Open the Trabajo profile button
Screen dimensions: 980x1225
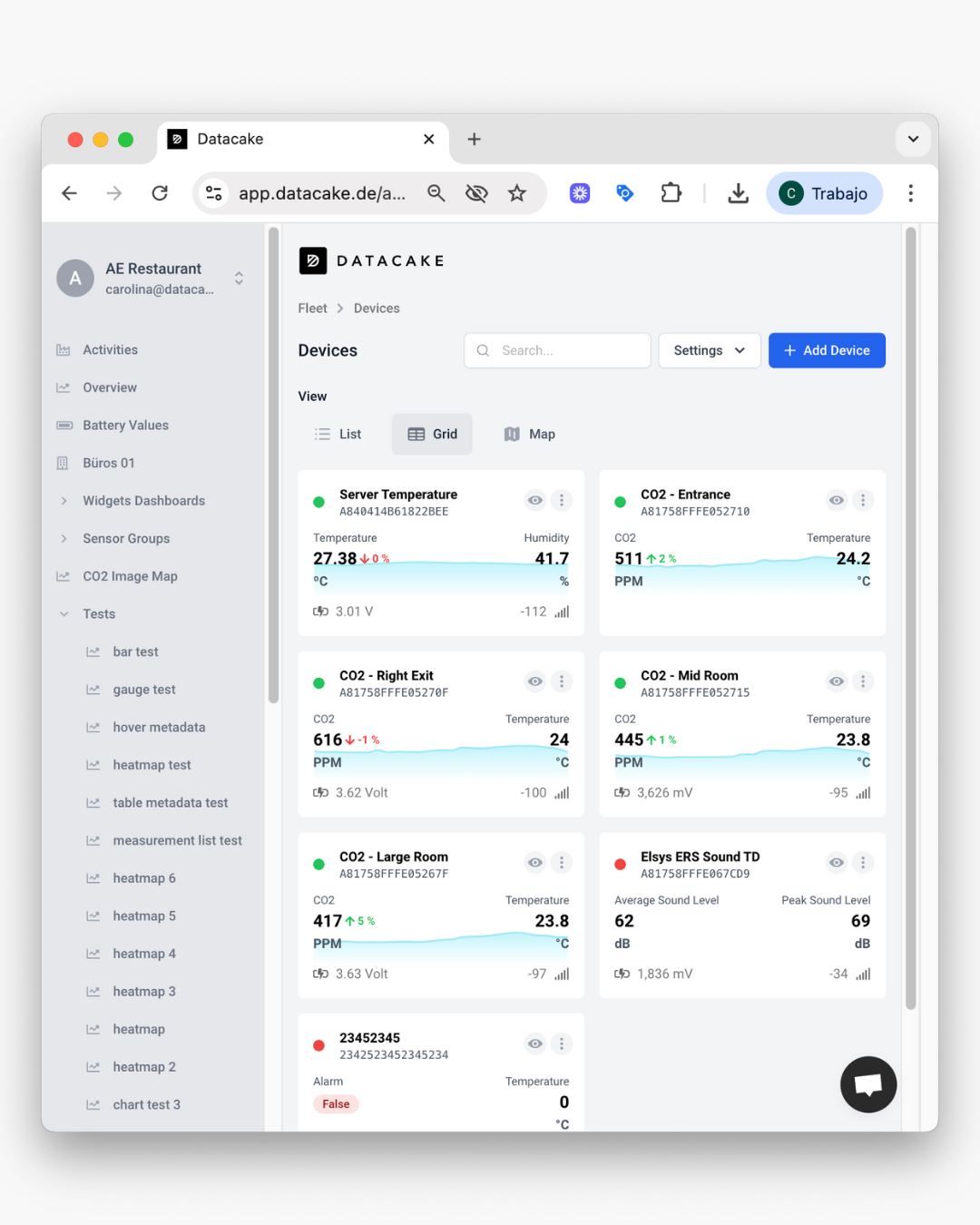(x=824, y=193)
